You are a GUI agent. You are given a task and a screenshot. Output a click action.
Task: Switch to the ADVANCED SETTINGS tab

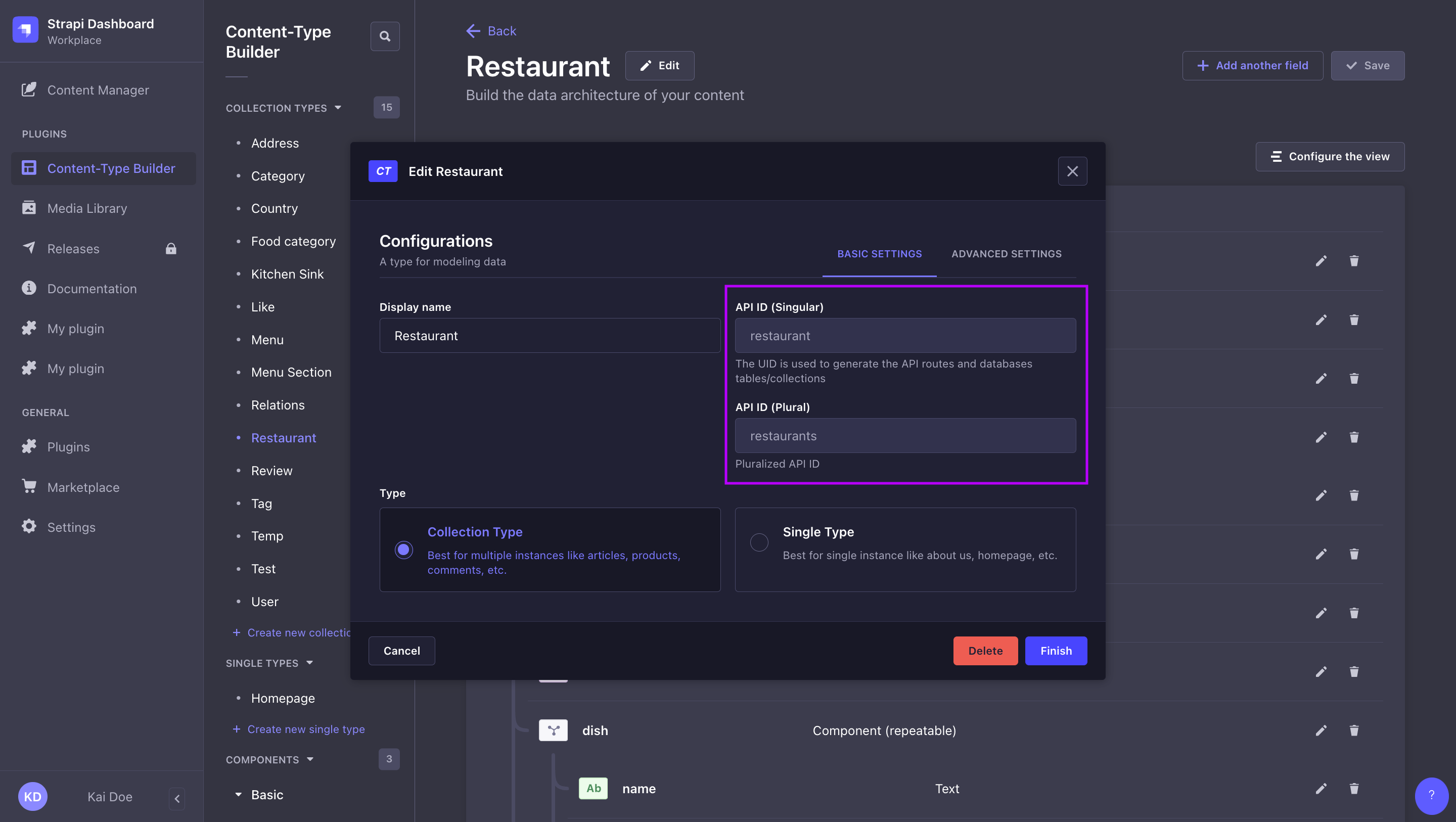tap(1007, 254)
